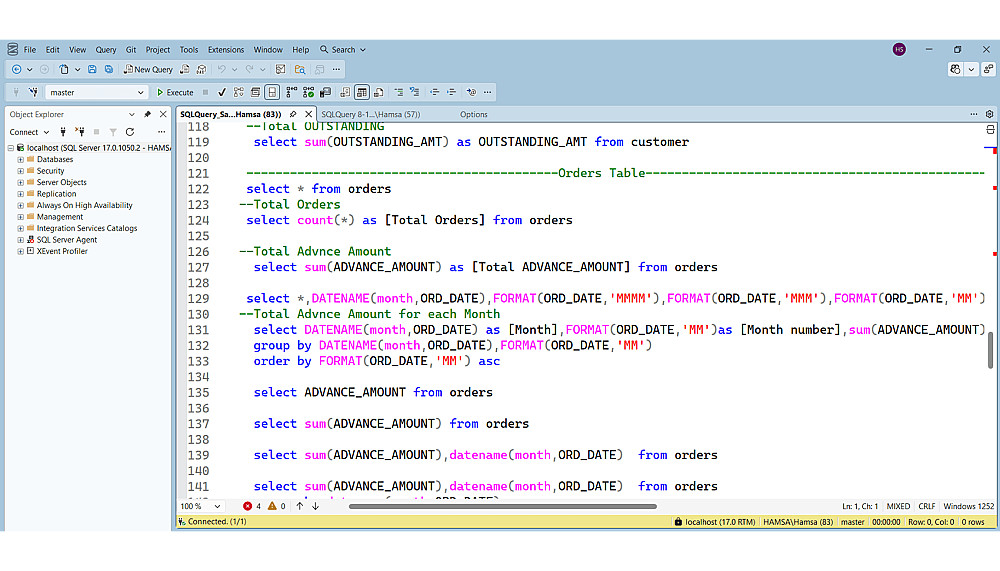The height and width of the screenshot is (571, 1000).
Task: Expand the Management folder
Action: 20,217
